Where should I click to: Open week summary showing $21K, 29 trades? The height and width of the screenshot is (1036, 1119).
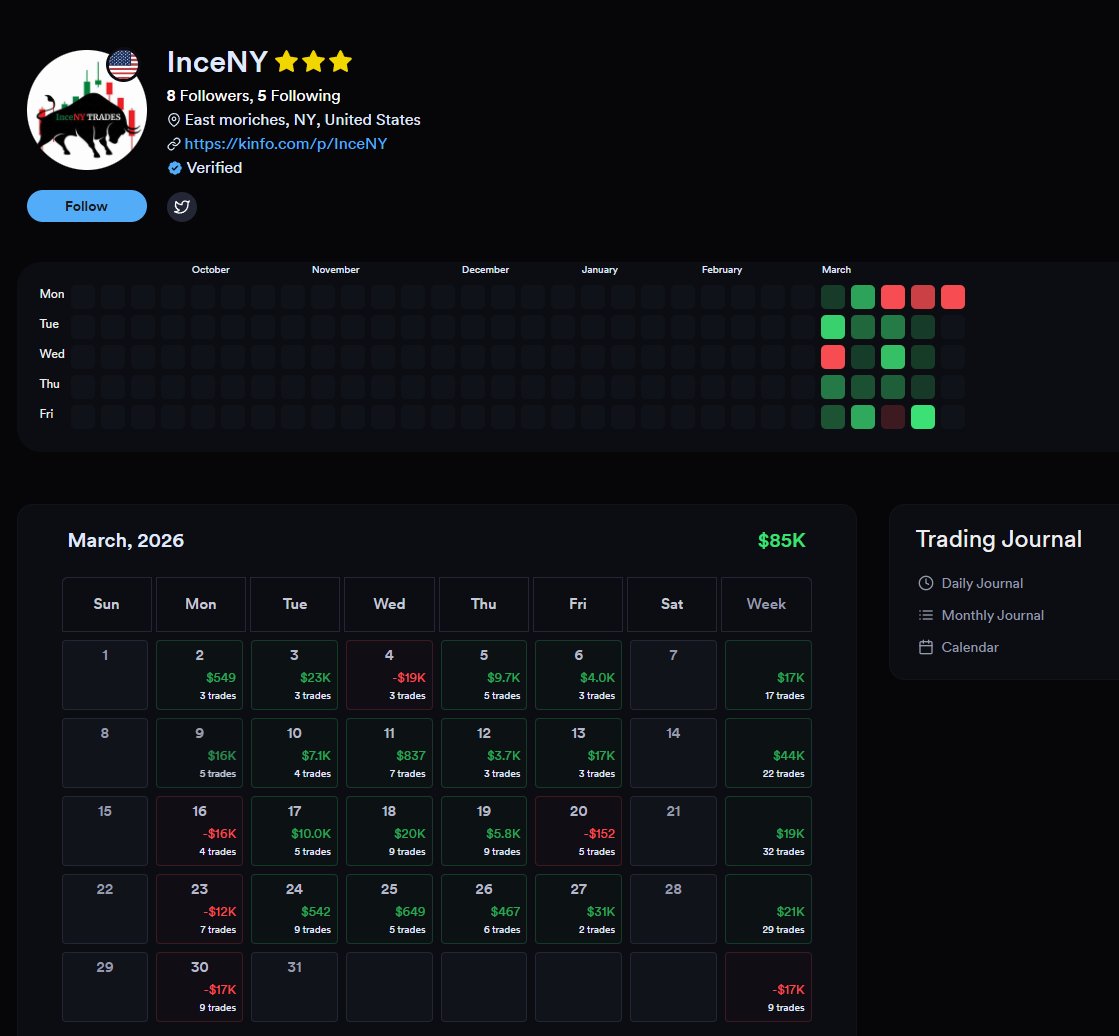tap(768, 909)
